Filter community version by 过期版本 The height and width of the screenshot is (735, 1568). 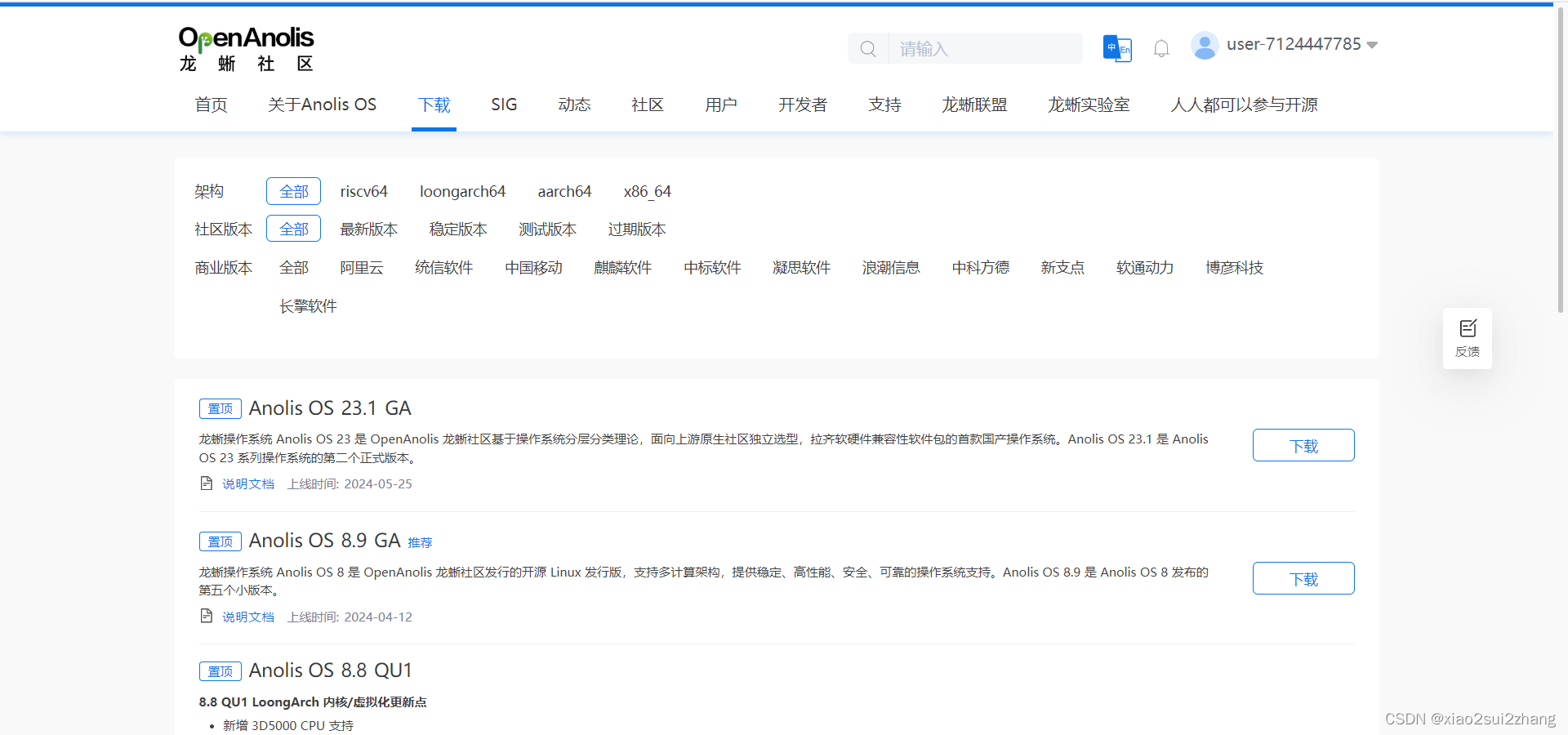coord(636,229)
